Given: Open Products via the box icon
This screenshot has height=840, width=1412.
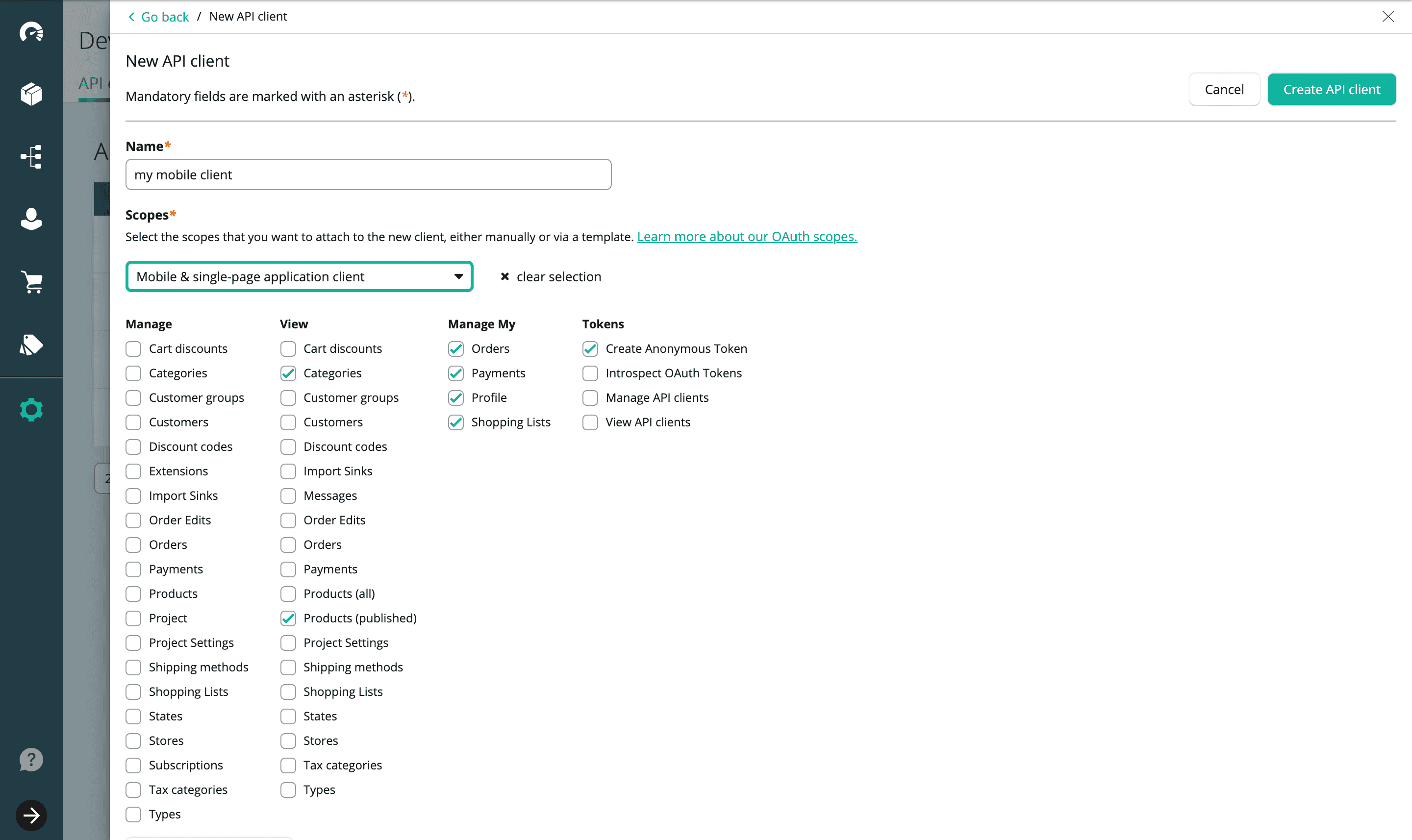Looking at the screenshot, I should (31, 94).
